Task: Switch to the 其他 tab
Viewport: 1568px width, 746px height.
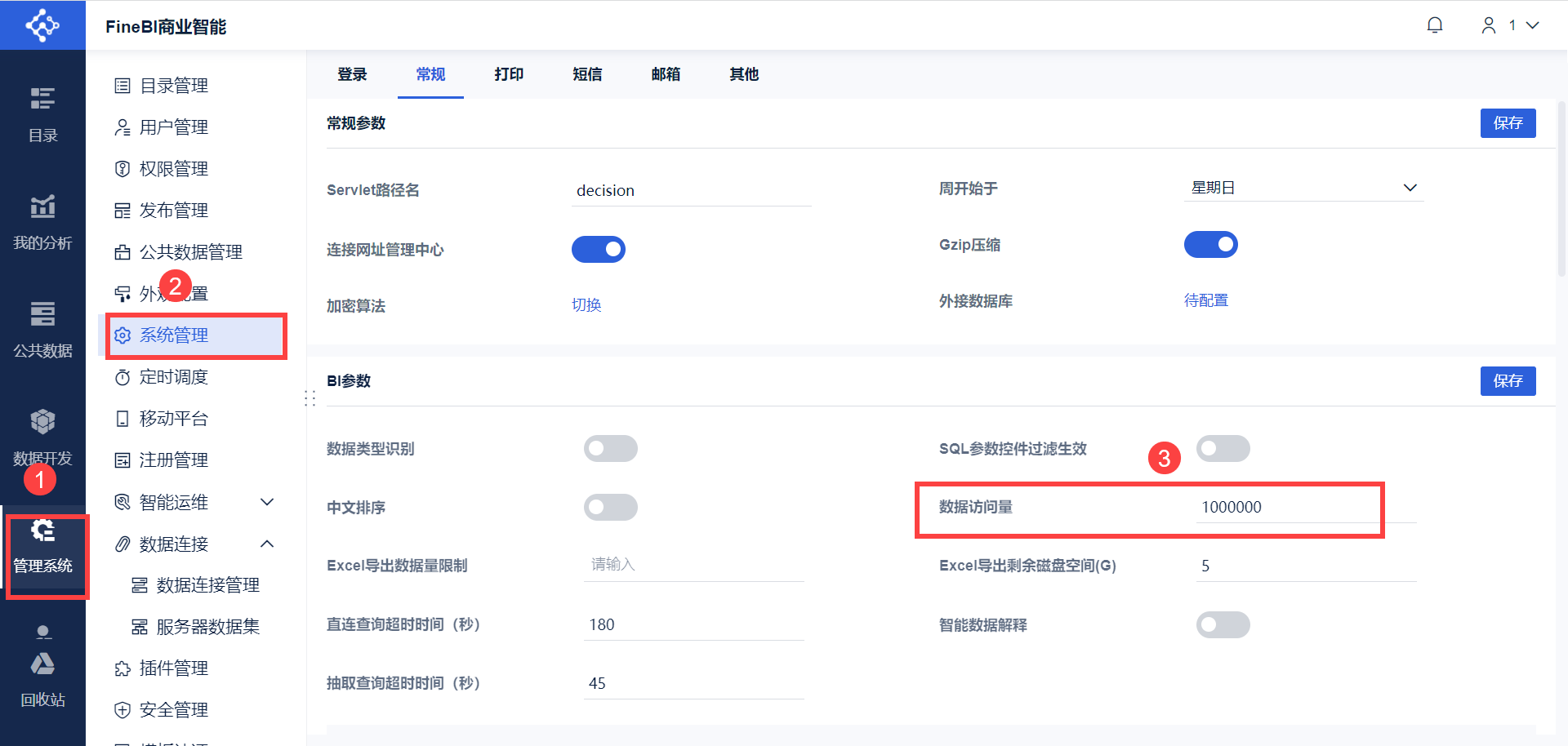Action: coord(744,74)
